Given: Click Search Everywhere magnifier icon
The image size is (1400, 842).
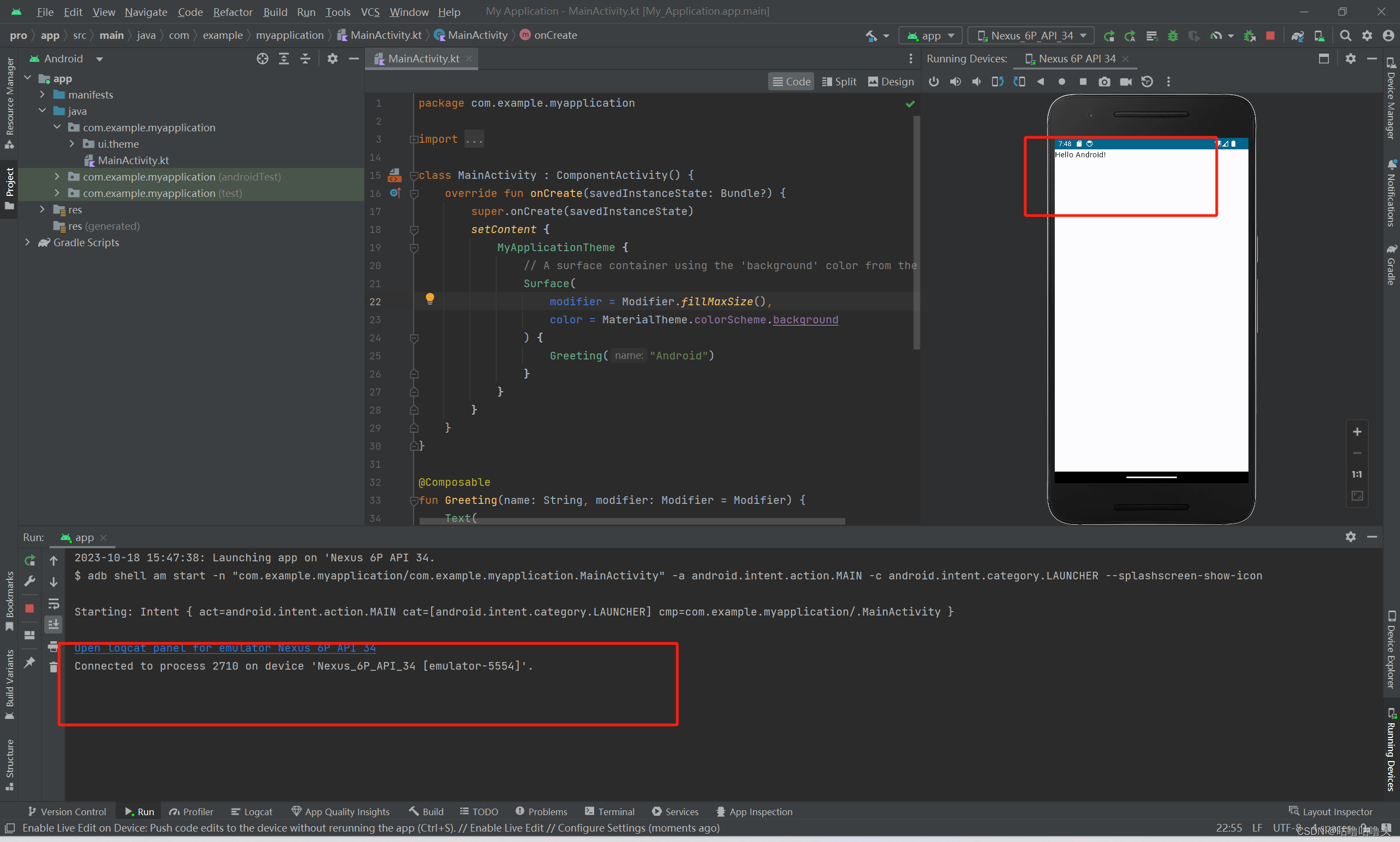Looking at the screenshot, I should tap(1345, 36).
